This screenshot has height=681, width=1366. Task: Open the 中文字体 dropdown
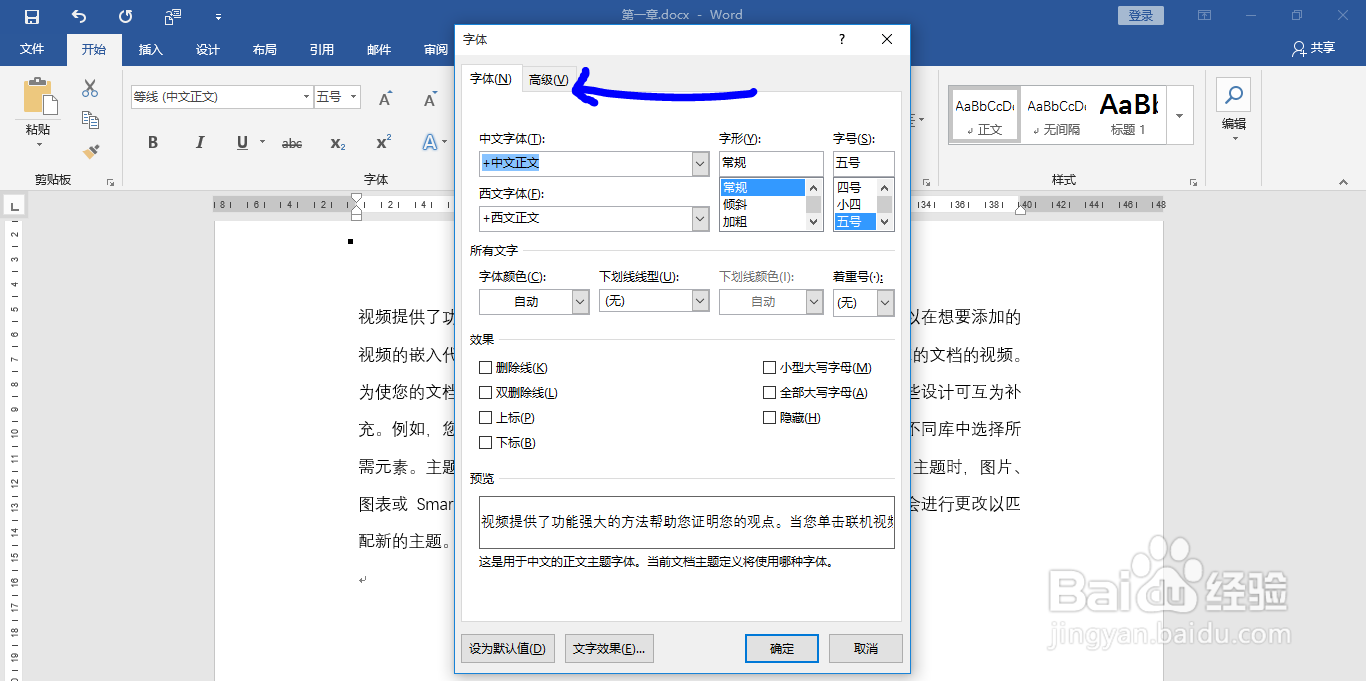click(x=699, y=163)
